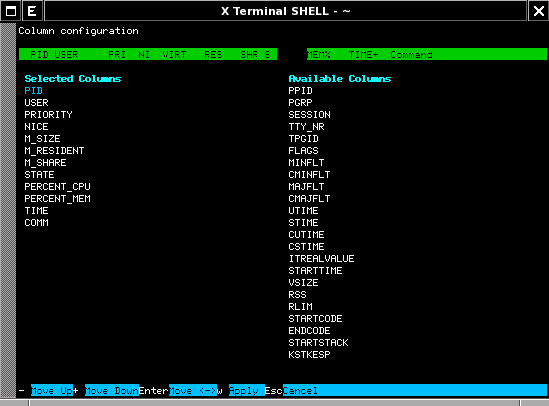This screenshot has height=406, width=549.
Task: Close the X Terminal window
Action: [x=538, y=11]
